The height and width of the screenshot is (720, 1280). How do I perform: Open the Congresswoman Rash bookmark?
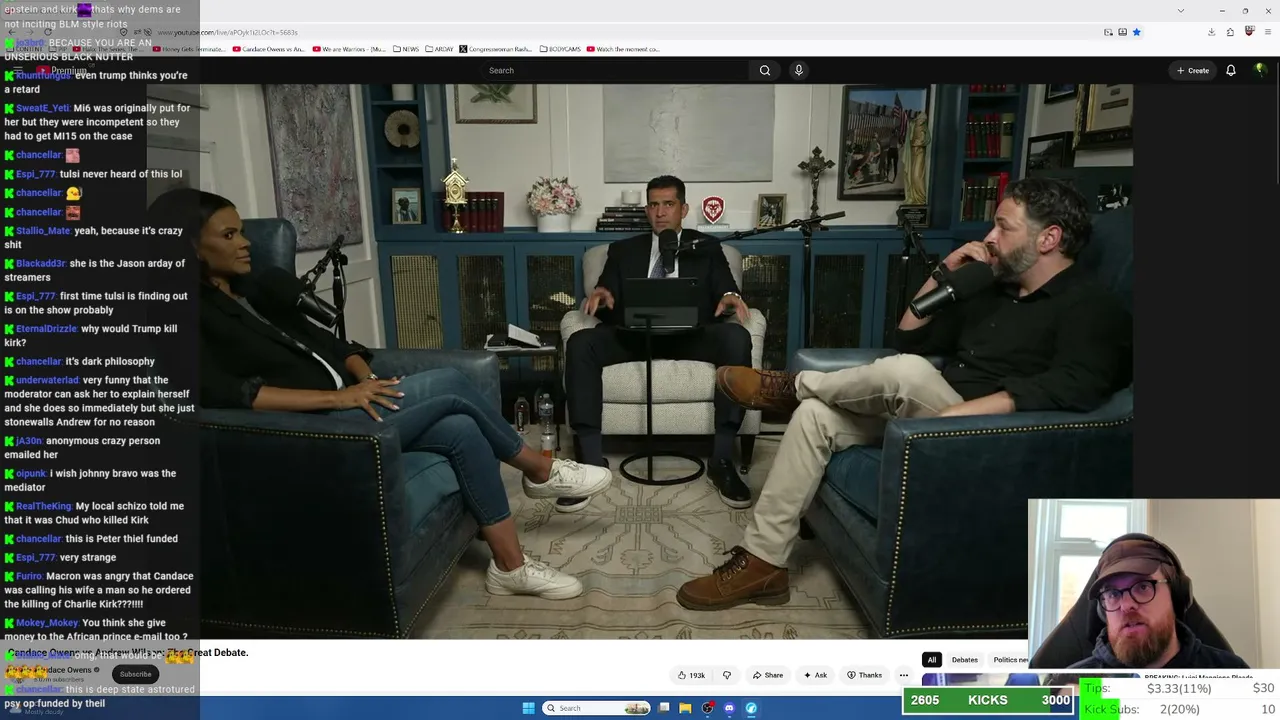click(496, 49)
